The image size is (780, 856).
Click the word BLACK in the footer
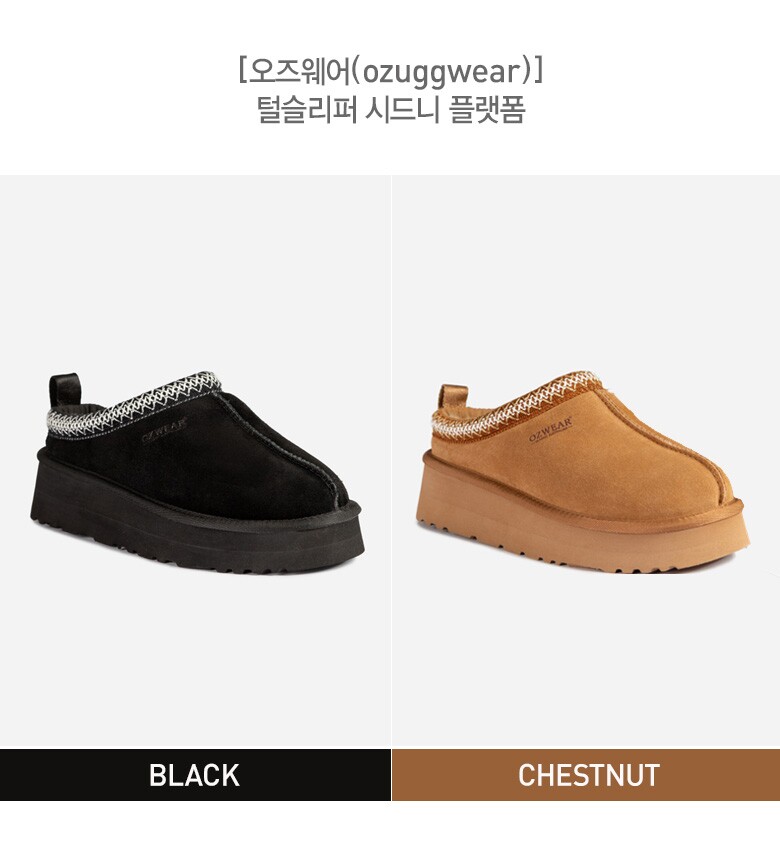click(194, 775)
